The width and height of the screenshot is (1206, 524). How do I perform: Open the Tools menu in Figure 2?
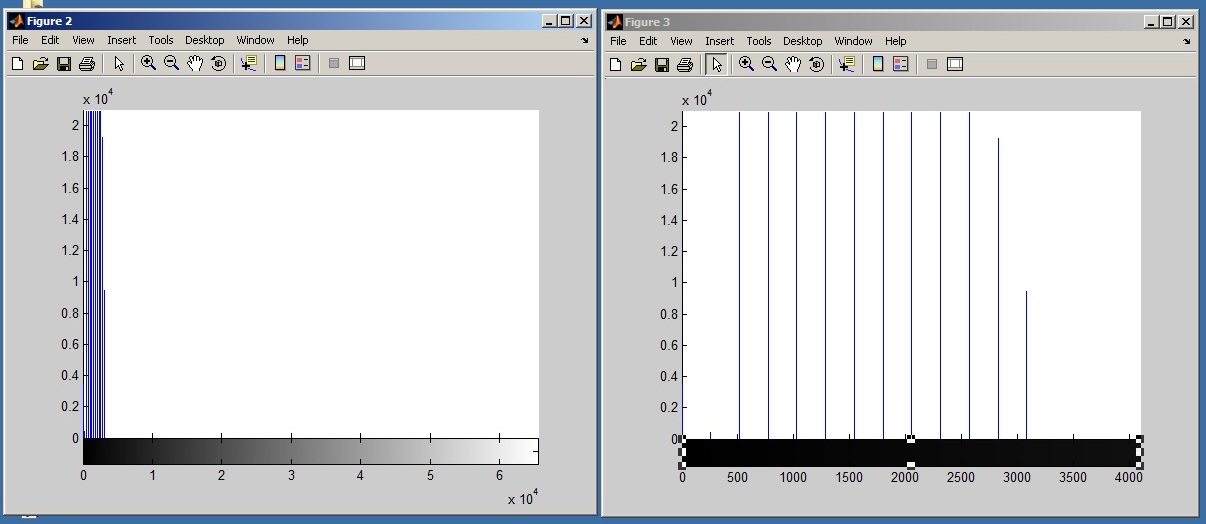[161, 40]
